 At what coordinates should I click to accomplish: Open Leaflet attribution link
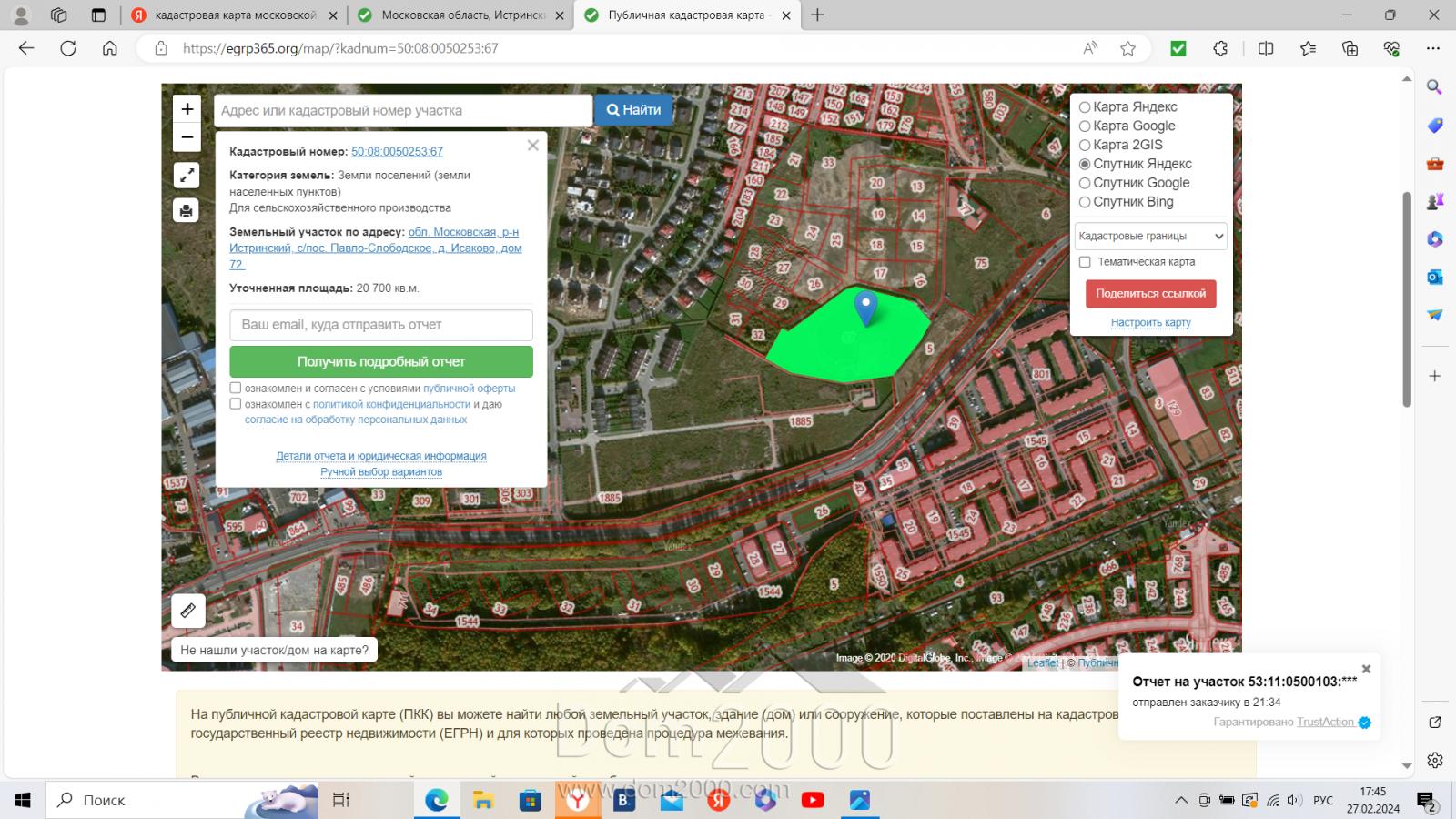(x=1043, y=662)
